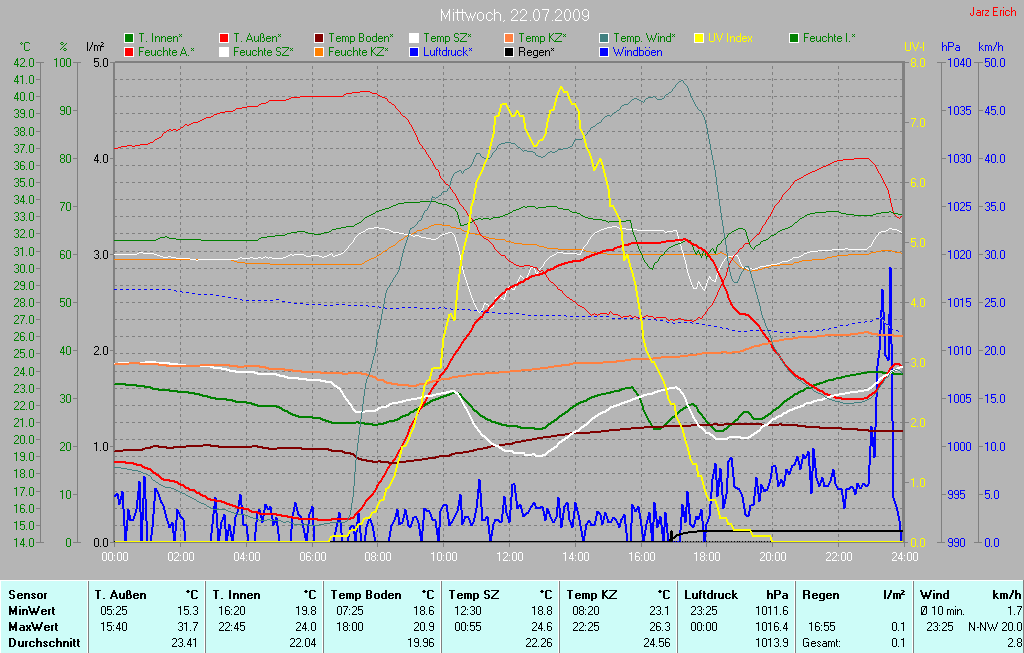Select the yellow UV Index legend square
The image size is (1024, 653).
(699, 38)
